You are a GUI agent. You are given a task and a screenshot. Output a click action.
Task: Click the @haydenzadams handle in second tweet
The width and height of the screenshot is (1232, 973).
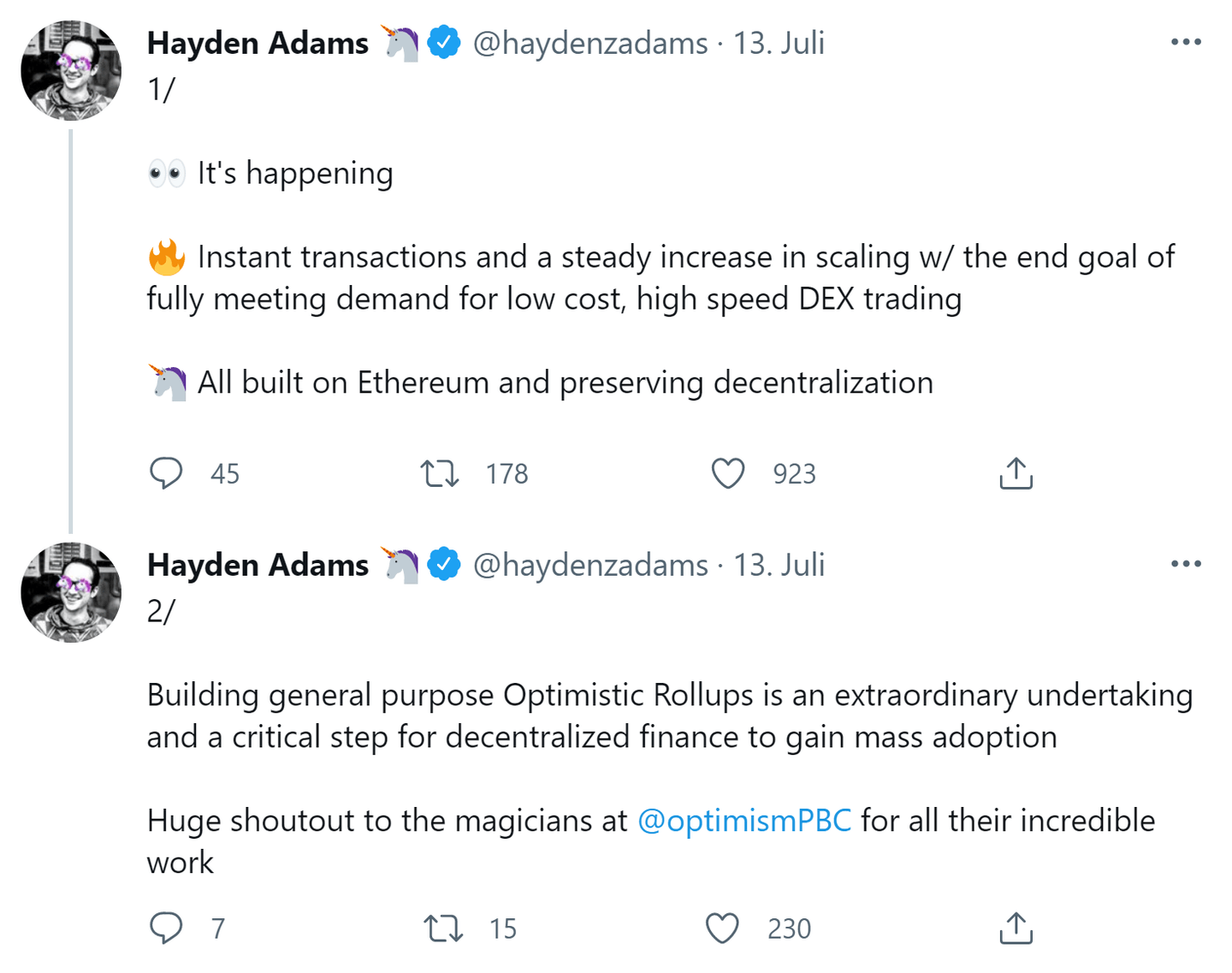coord(590,565)
